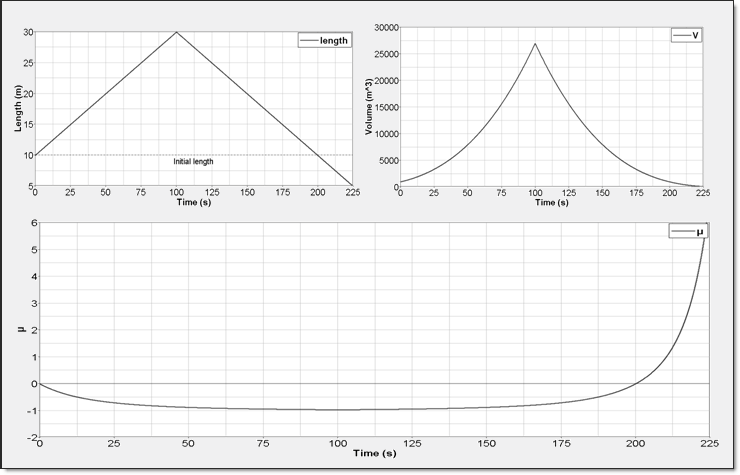Click the 6 tick label on the μ axis
Image resolution: width=740 pixels, height=475 pixels.
(x=33, y=223)
